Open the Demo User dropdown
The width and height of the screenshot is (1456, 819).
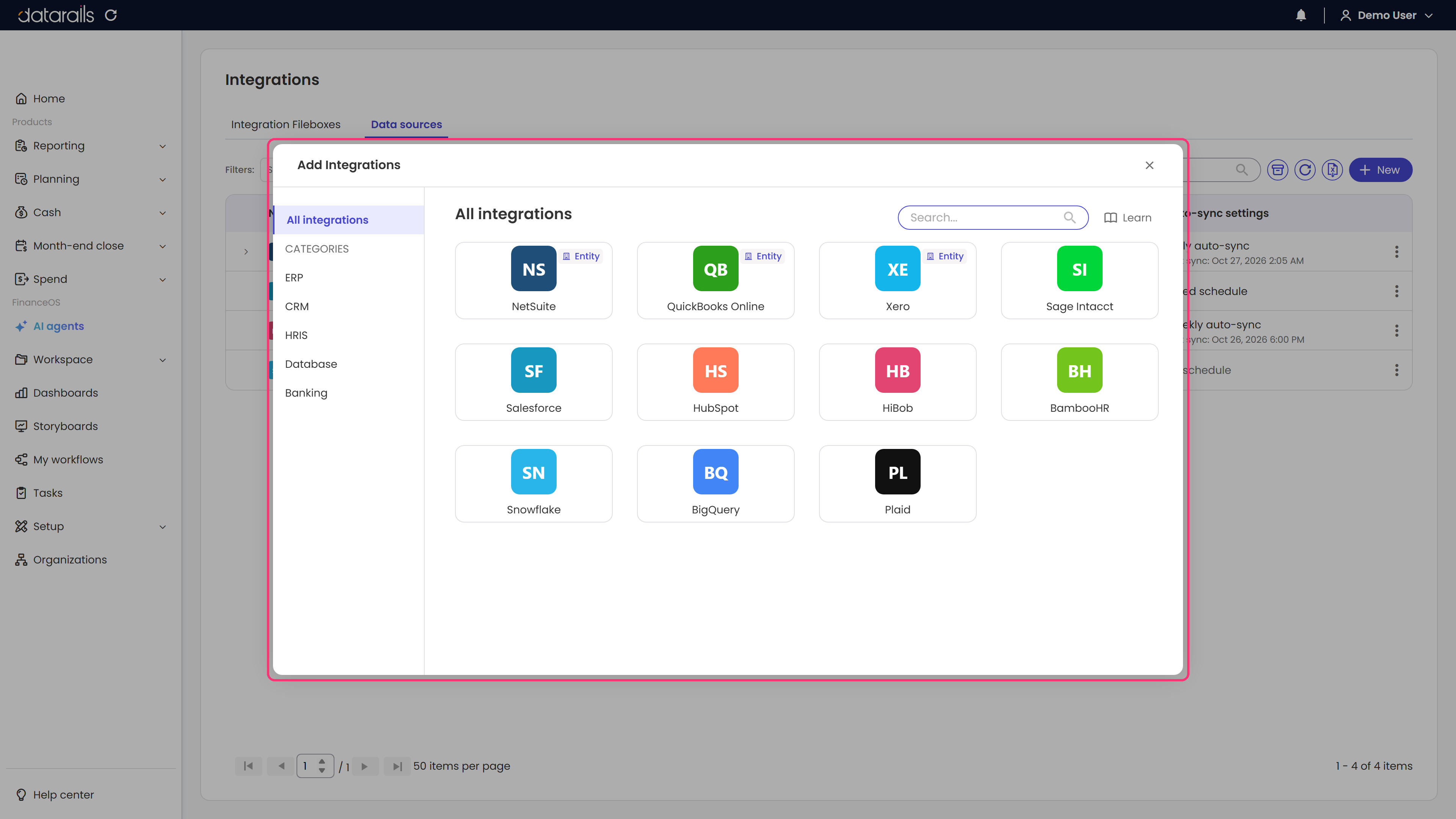point(1386,15)
